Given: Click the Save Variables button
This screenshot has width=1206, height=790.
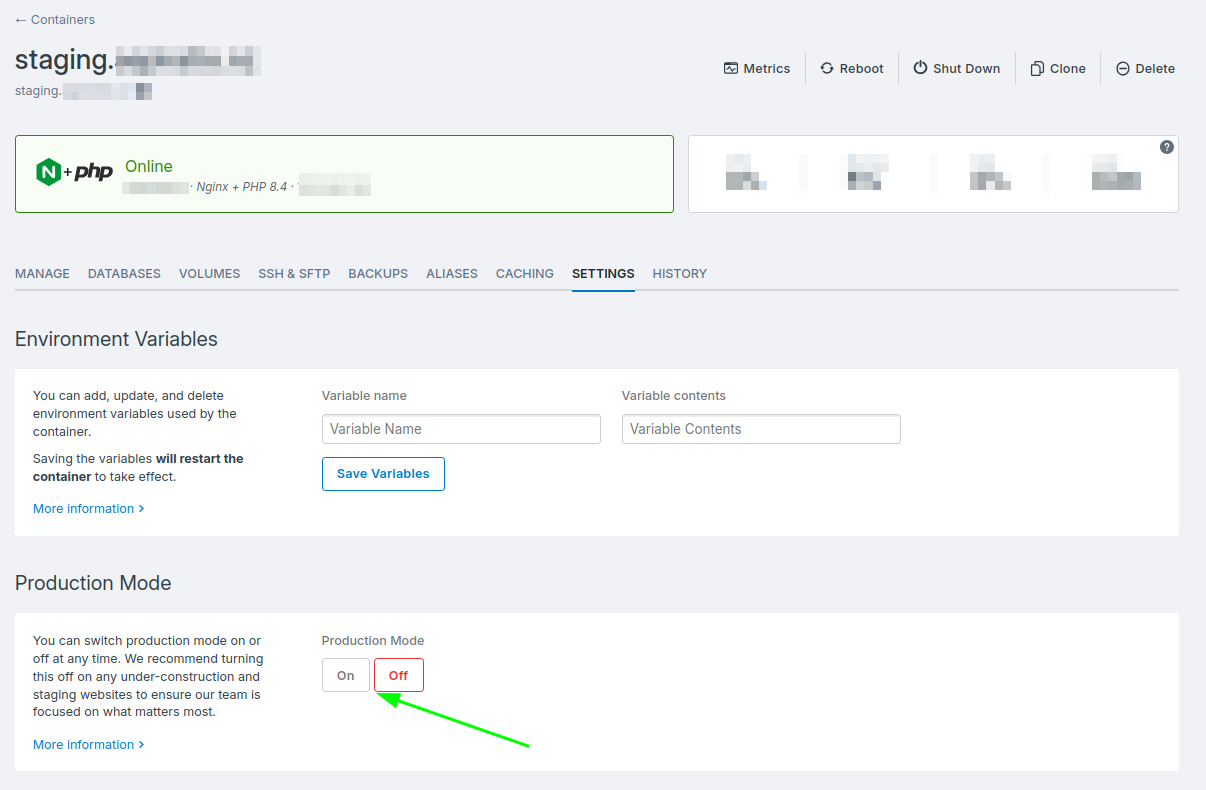Looking at the screenshot, I should [383, 474].
